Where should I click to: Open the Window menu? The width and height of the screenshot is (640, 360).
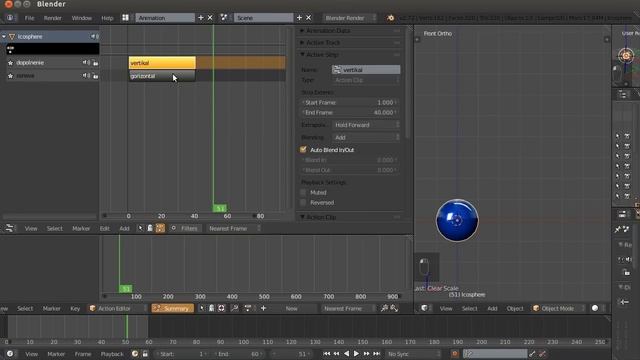pyautogui.click(x=82, y=18)
